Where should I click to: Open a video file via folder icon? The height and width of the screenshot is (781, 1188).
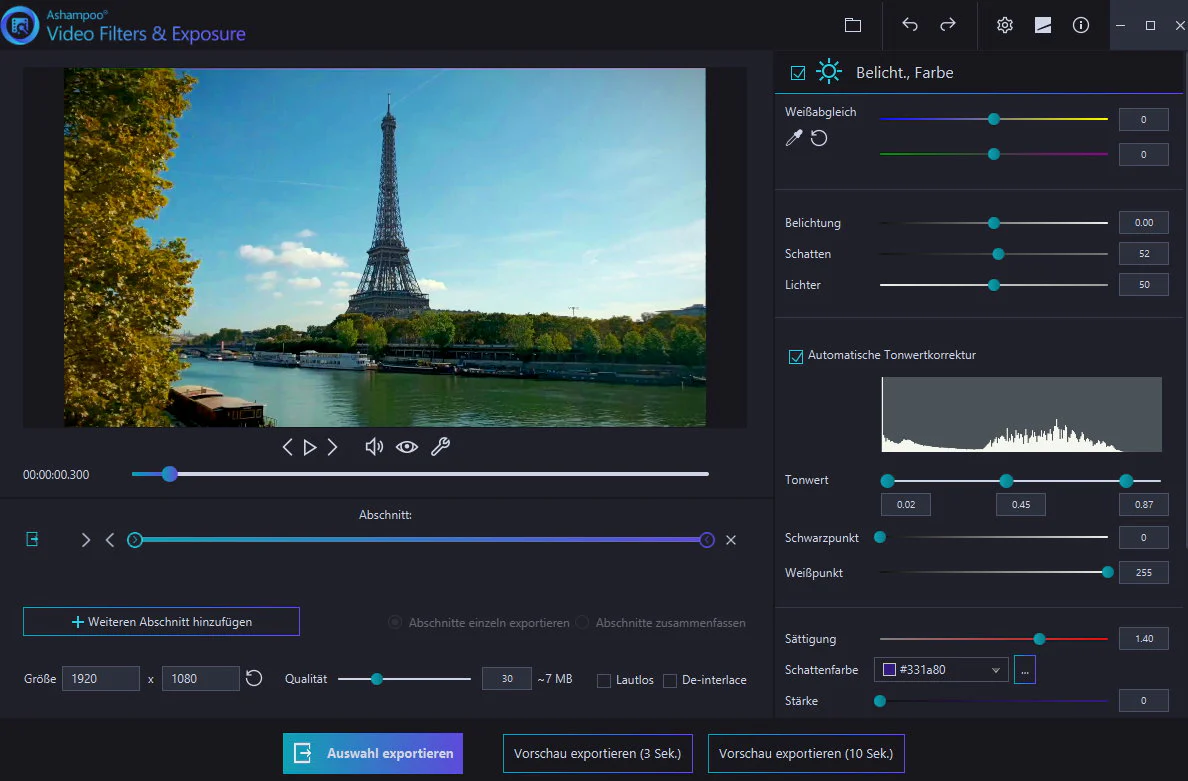pos(852,25)
